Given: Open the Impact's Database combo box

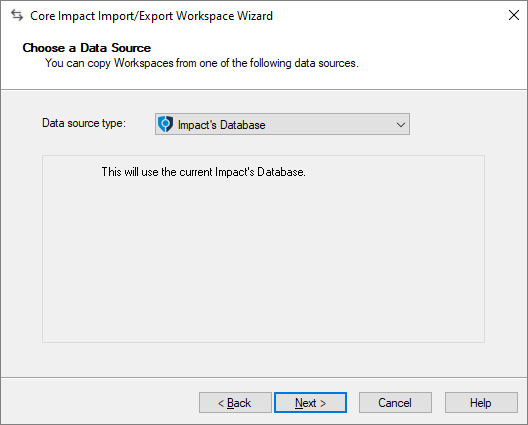Looking at the screenshot, I should point(282,124).
